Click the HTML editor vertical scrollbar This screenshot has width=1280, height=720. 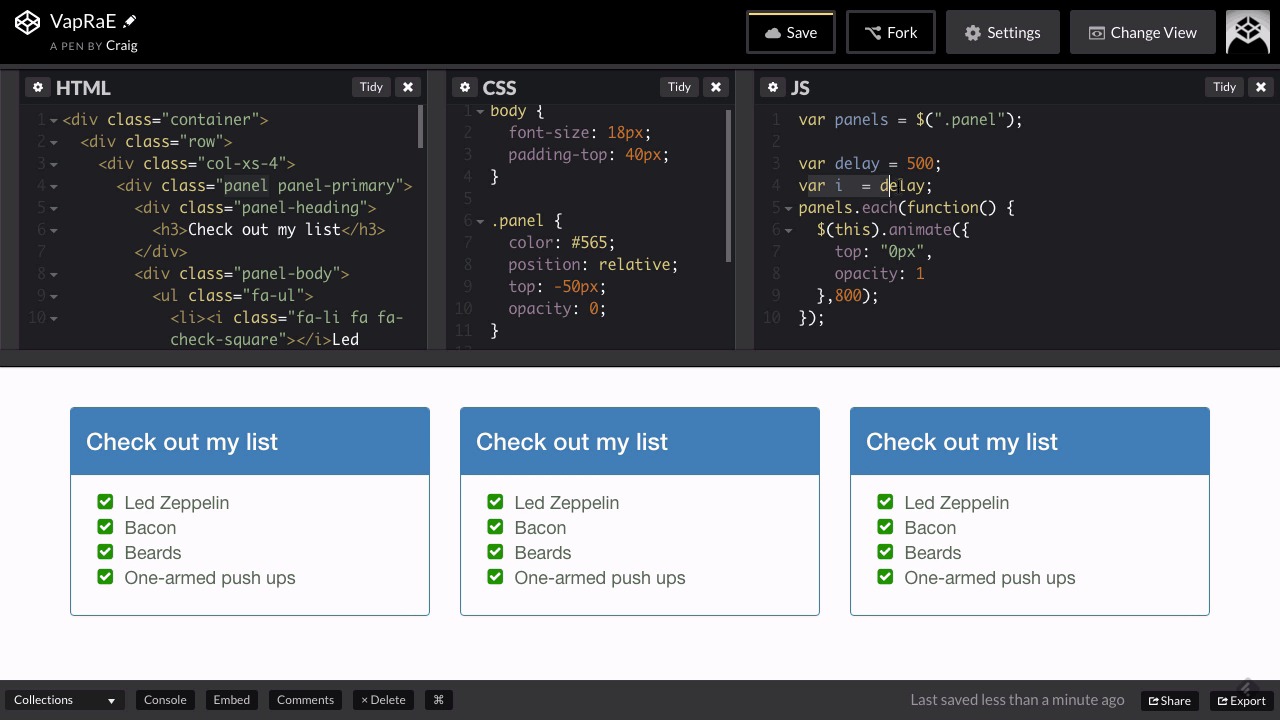point(420,127)
